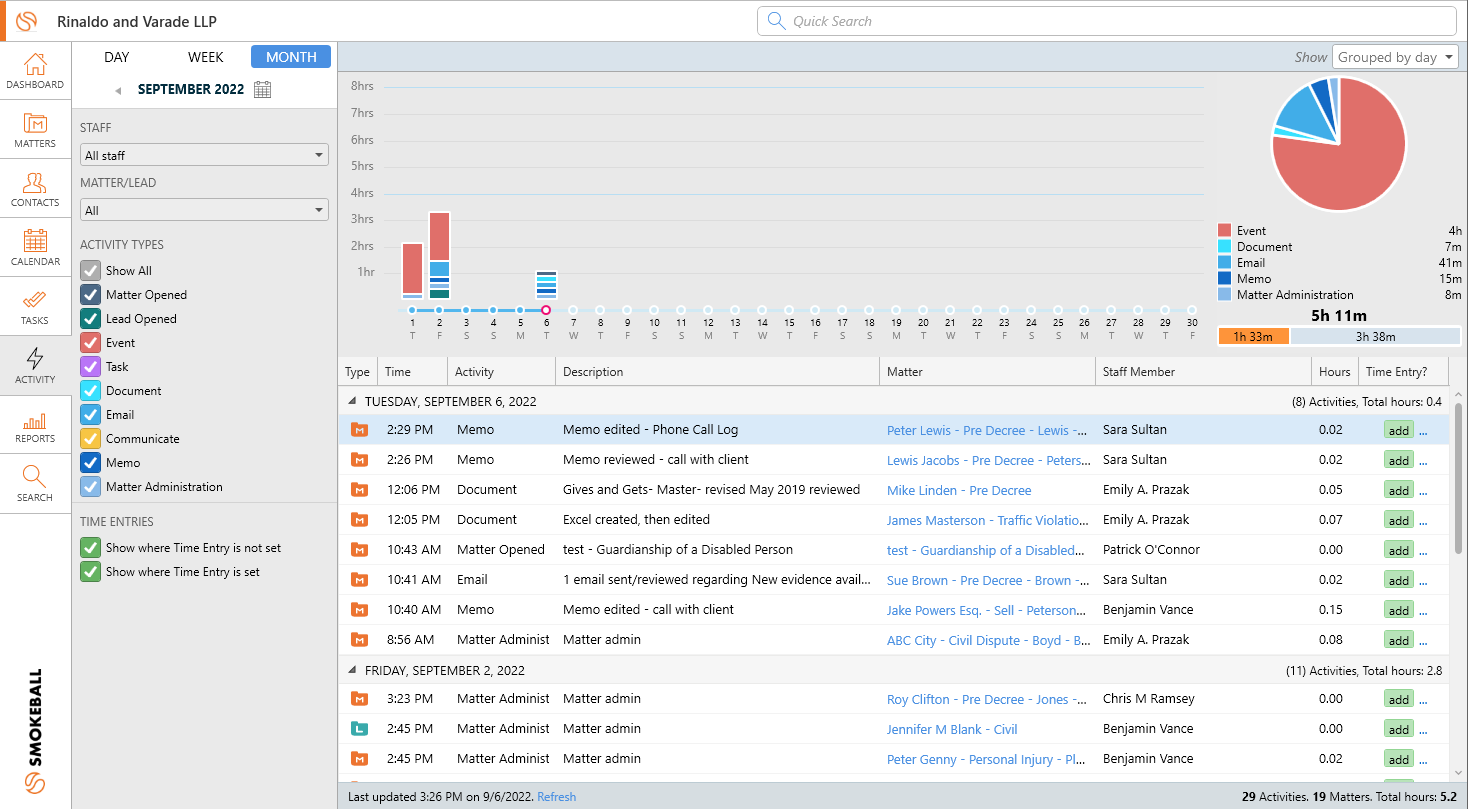Click the orange 1h 33m progress segment
This screenshot has height=809, width=1468.
tap(1253, 337)
